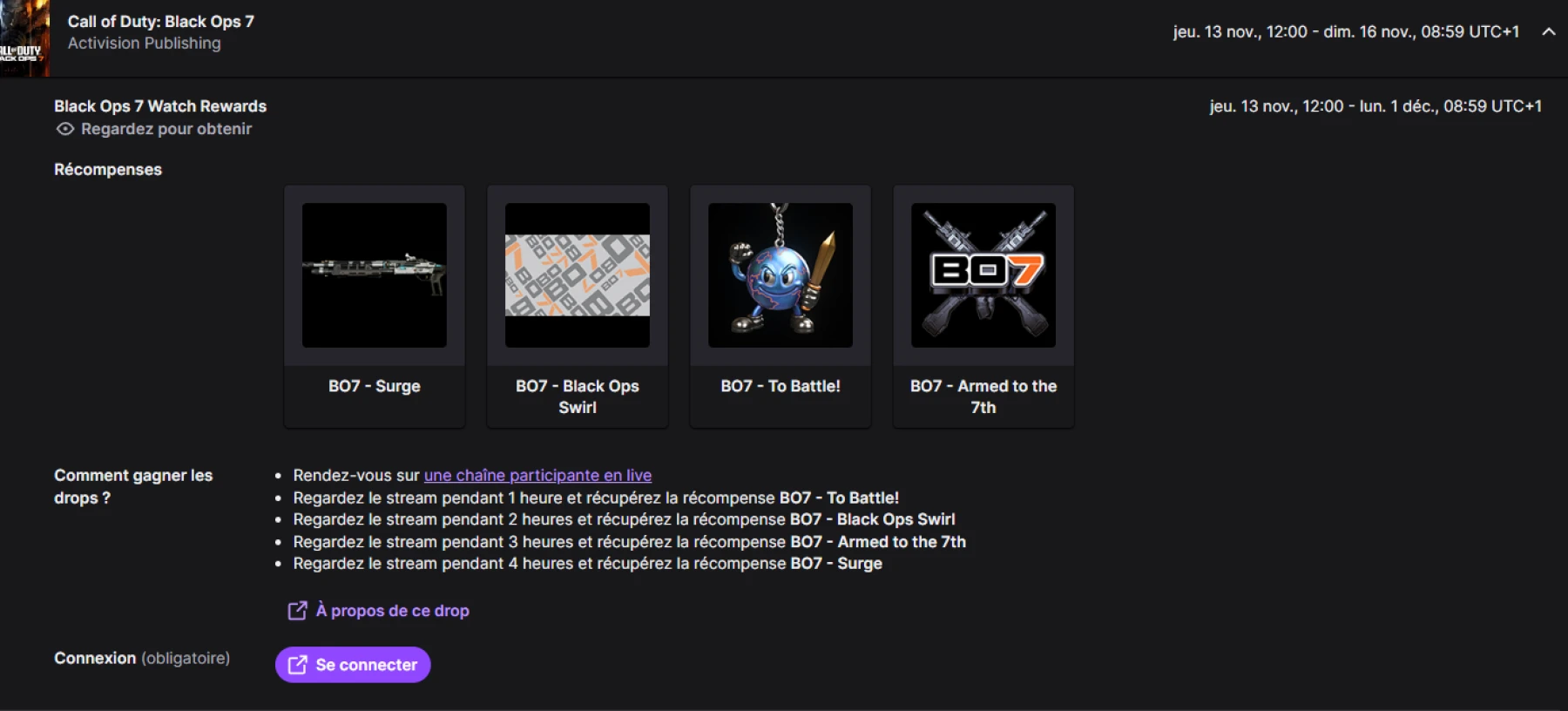Click the Connexion (obligatoire) label
1568x711 pixels.
142,658
